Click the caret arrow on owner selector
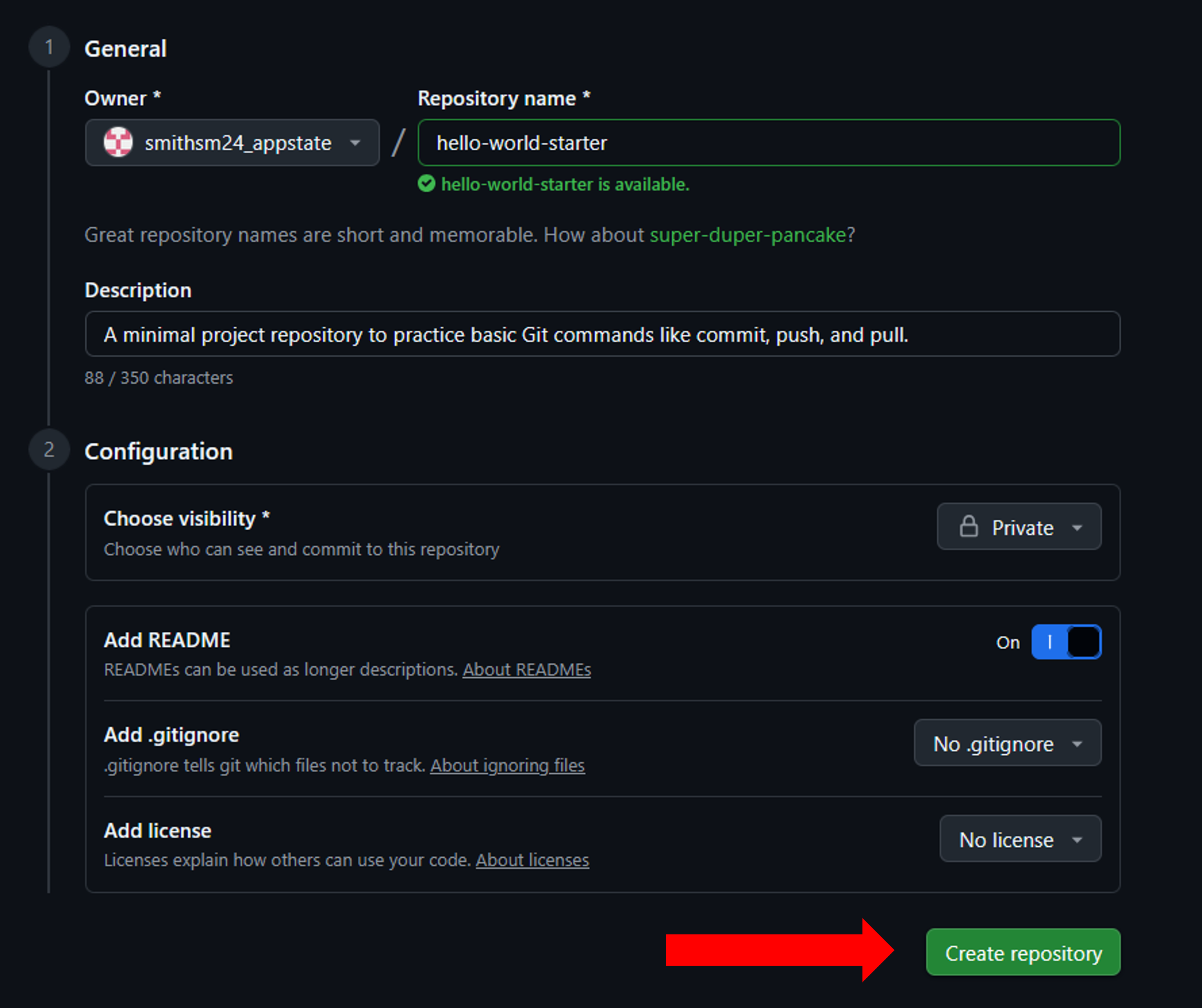1202x1008 pixels. [356, 143]
